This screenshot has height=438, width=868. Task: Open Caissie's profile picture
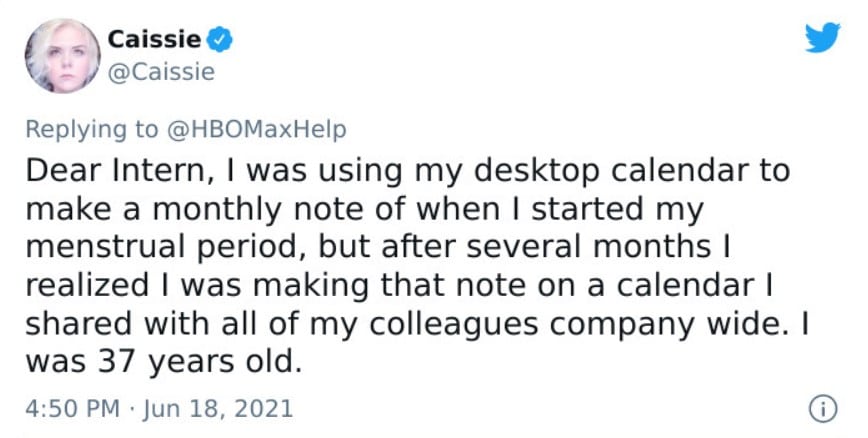[x=60, y=54]
